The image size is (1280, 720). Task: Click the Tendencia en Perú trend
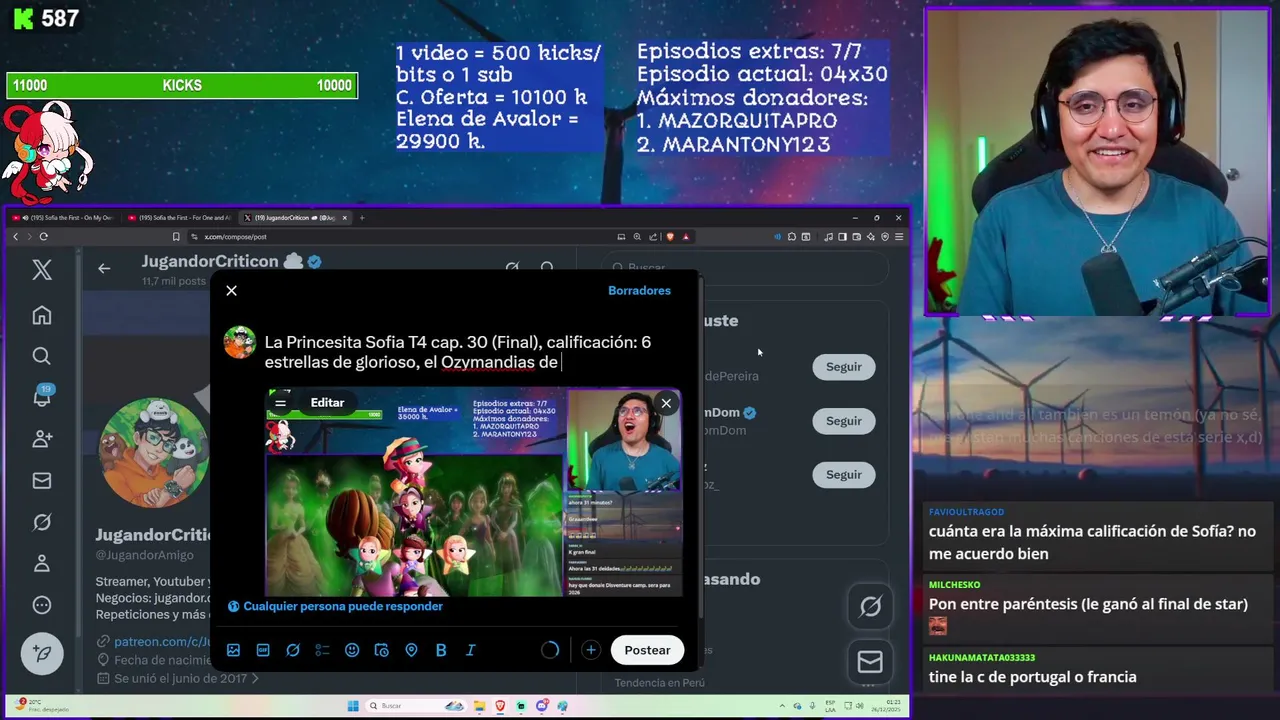click(660, 683)
